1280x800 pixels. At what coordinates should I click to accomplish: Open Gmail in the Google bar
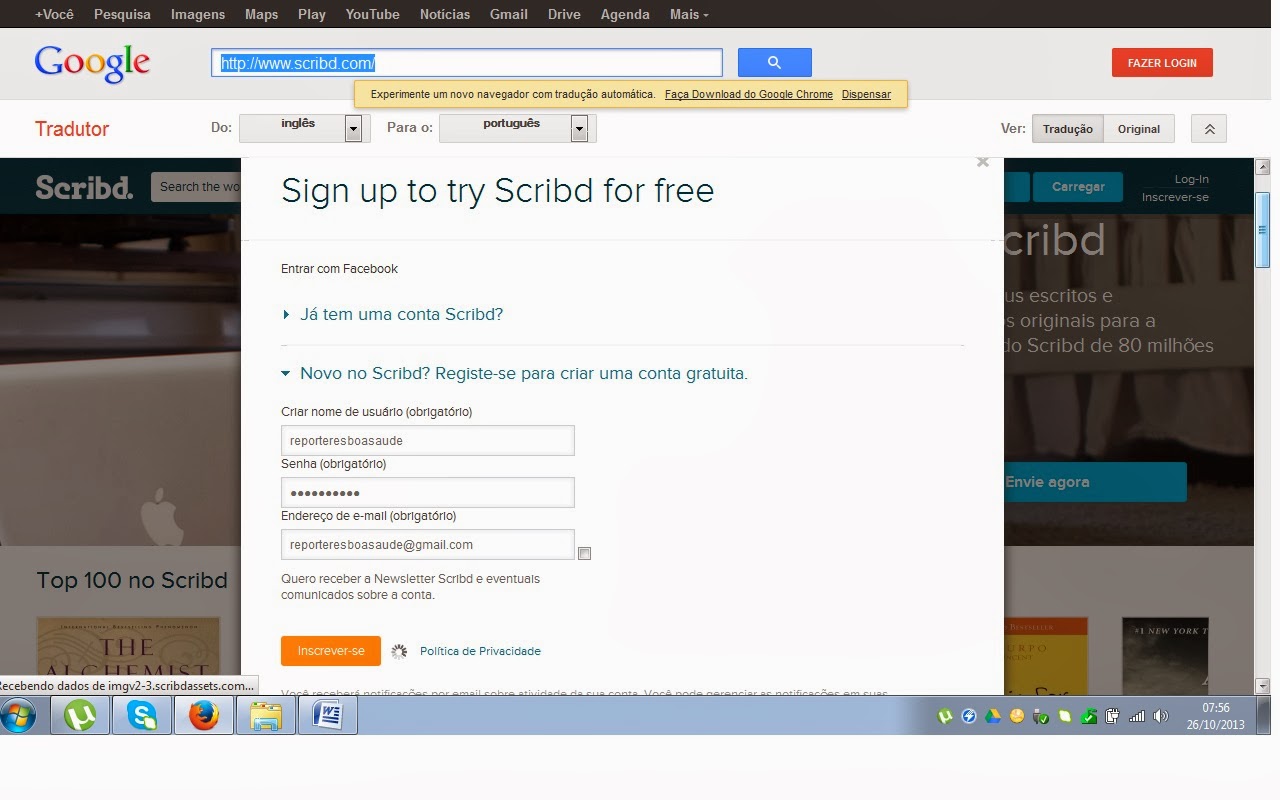(x=509, y=14)
